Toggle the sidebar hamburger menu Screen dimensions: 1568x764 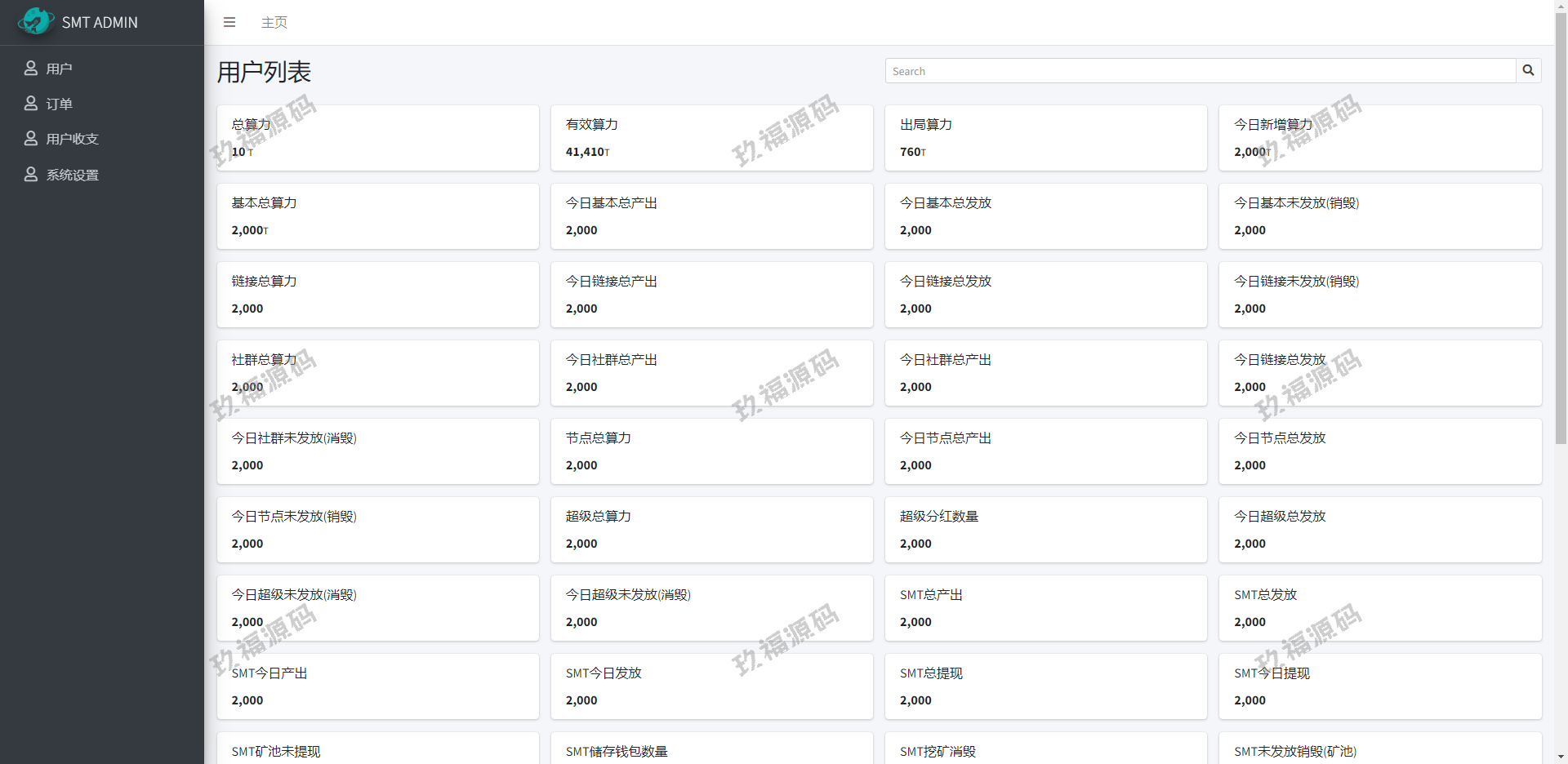point(229,22)
